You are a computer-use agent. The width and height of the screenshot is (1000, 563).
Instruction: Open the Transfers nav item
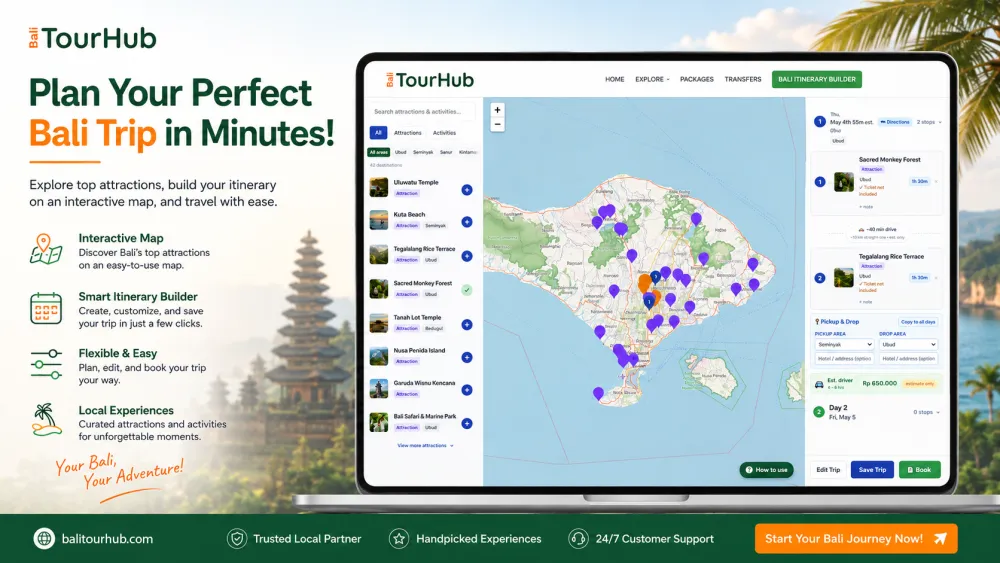[743, 80]
